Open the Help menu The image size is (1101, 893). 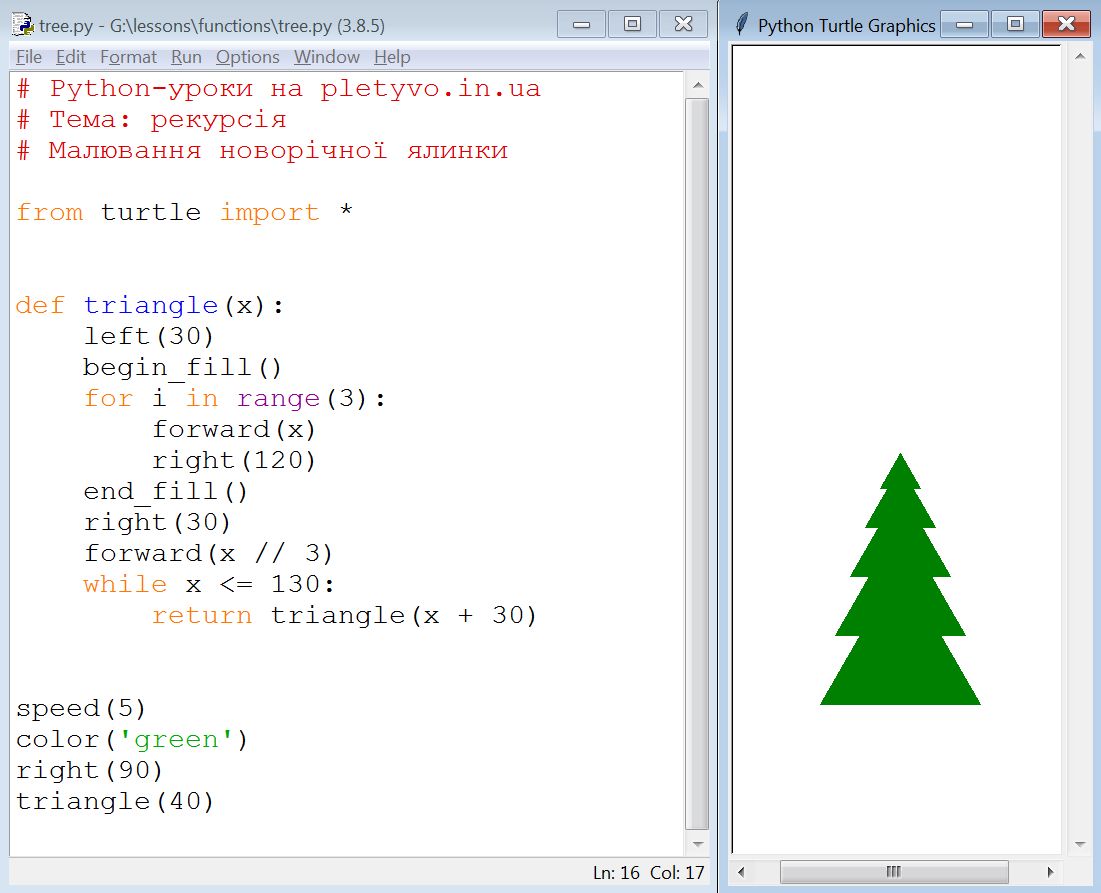tap(392, 57)
